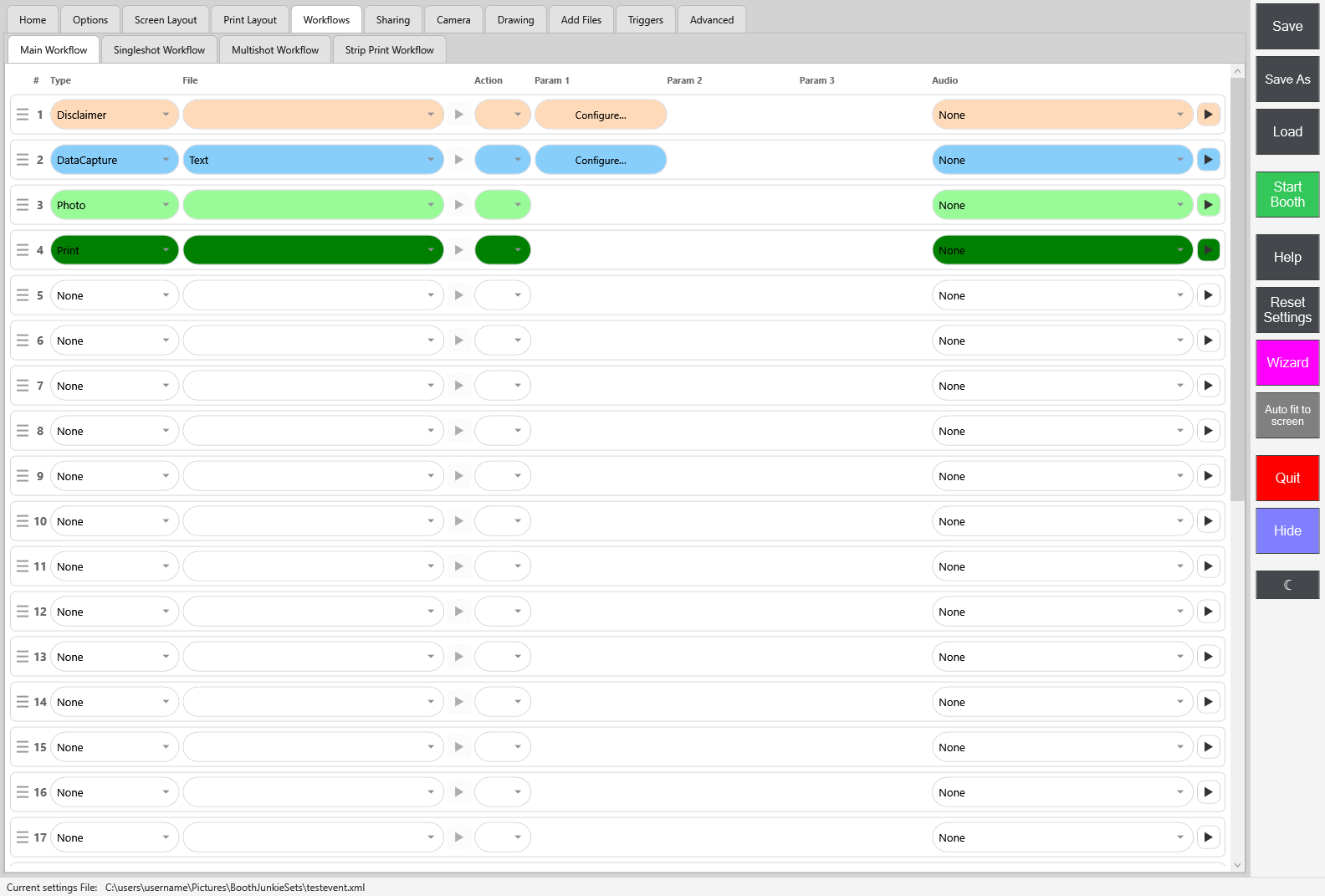
Task: Open the Text file dropdown in row 2
Action: 313,160
